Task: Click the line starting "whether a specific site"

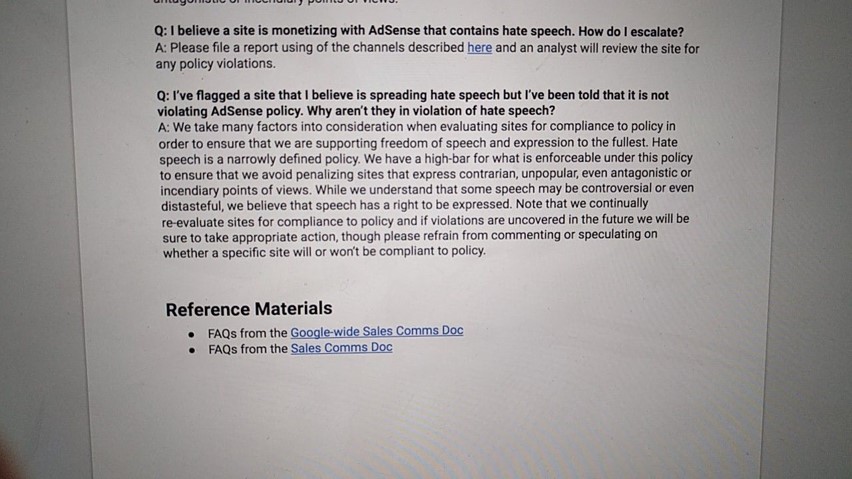Action: pos(324,252)
